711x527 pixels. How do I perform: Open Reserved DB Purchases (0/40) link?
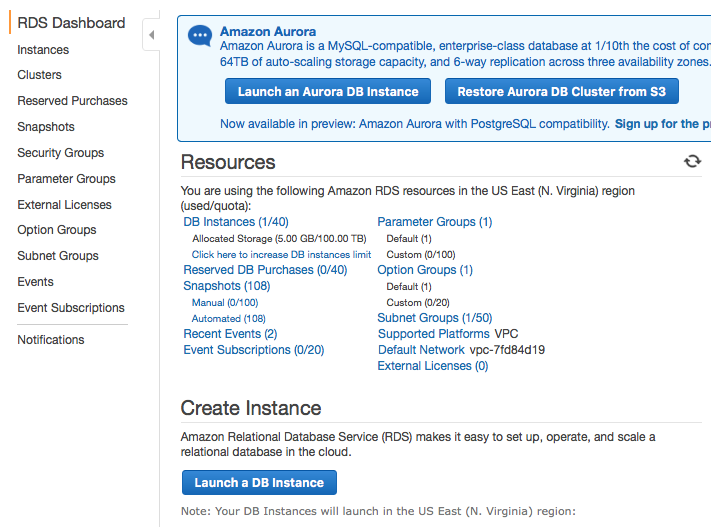click(x=265, y=270)
